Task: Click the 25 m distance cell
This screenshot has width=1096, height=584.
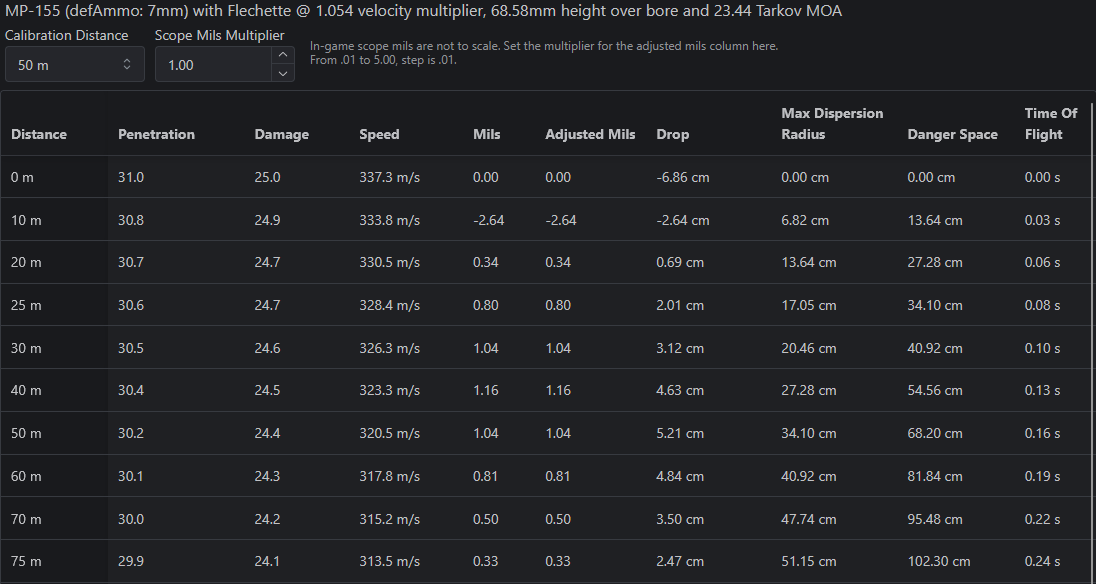Action: point(55,305)
